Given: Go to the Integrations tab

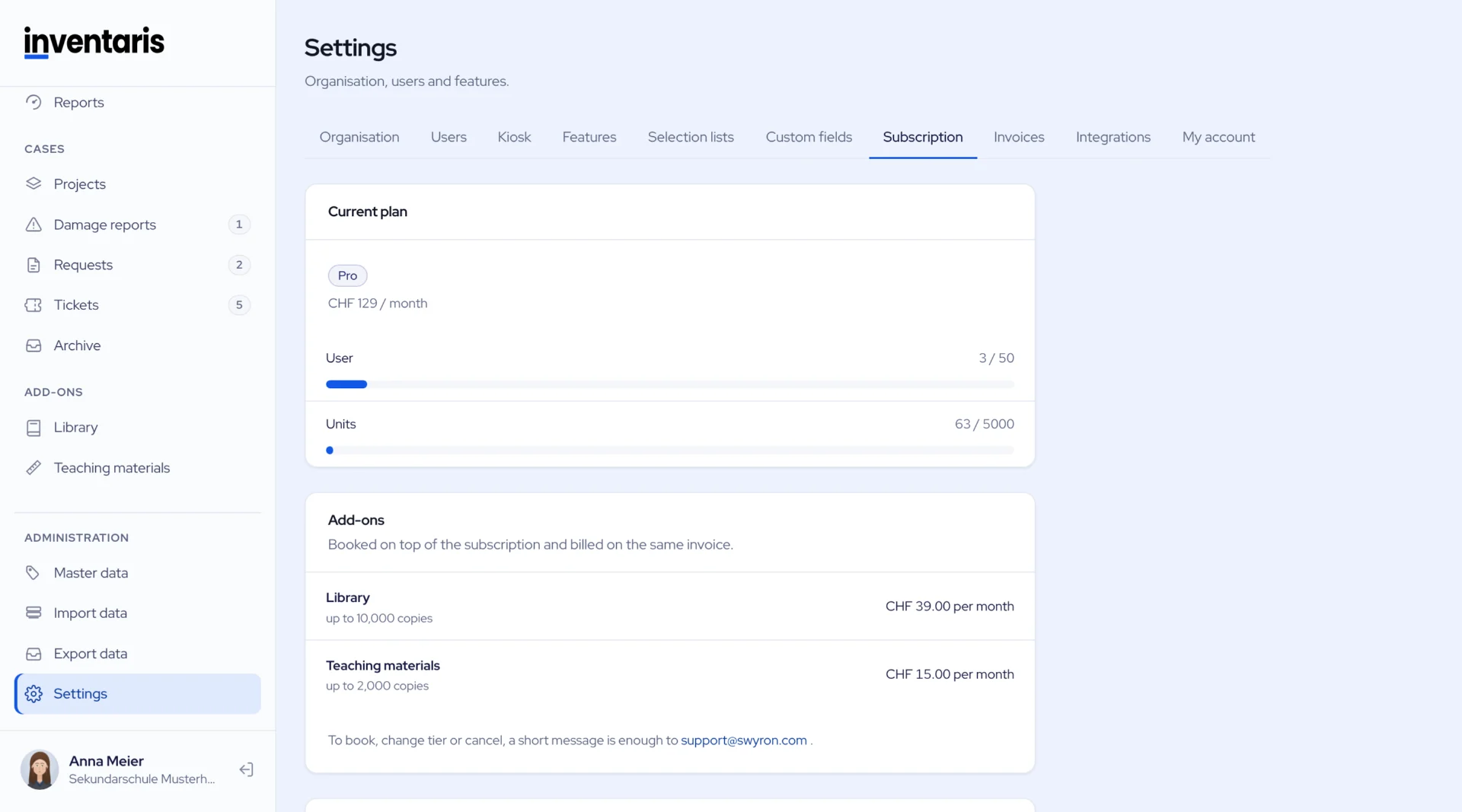Looking at the screenshot, I should coord(1113,137).
